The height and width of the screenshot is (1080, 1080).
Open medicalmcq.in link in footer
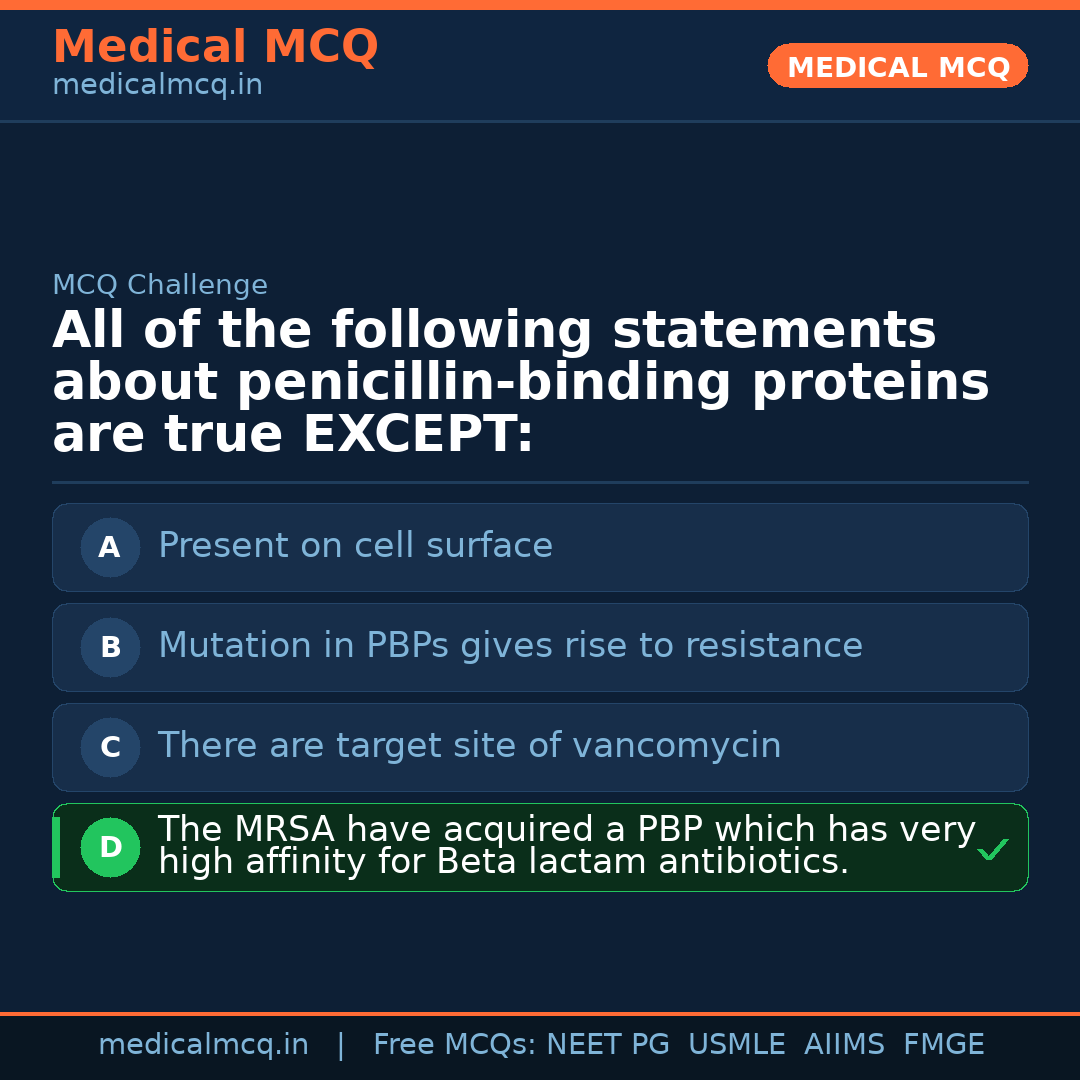pos(203,1045)
